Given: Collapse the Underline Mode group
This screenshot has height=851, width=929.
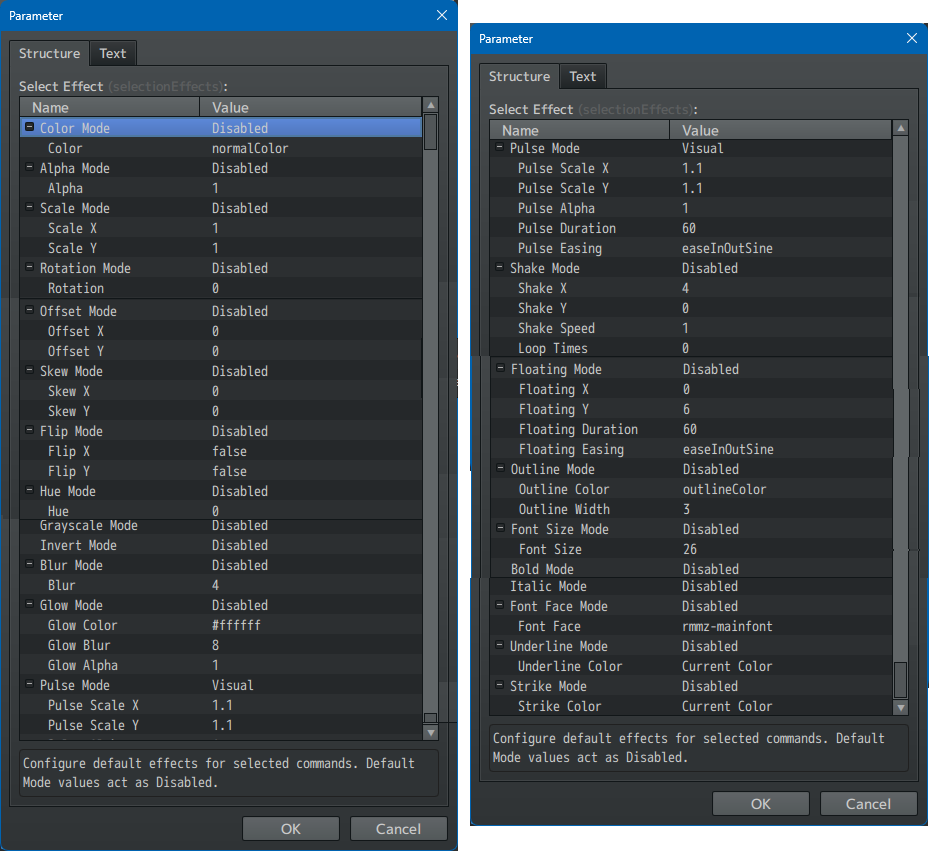Looking at the screenshot, I should [499, 645].
